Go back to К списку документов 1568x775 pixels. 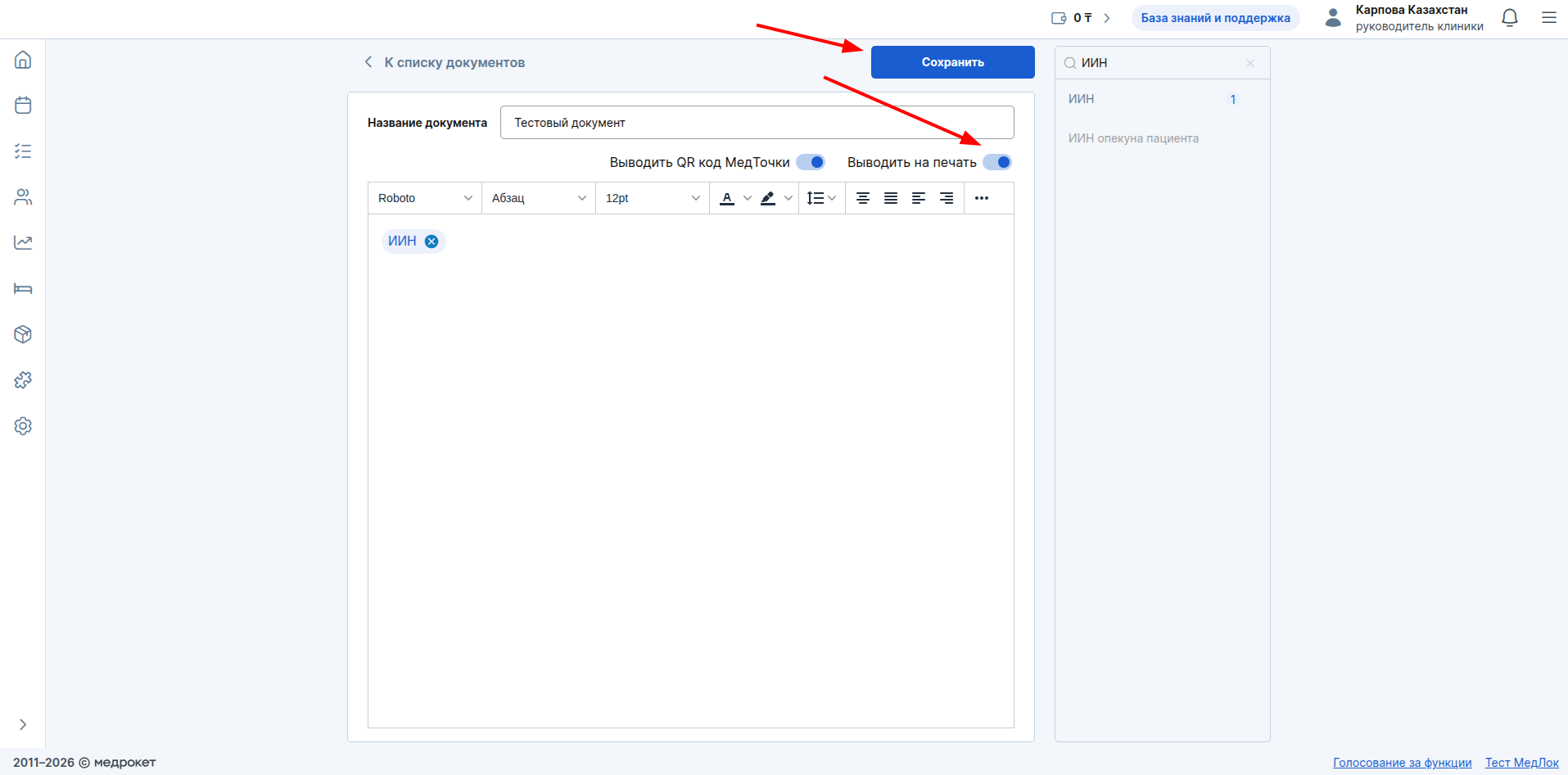click(445, 62)
